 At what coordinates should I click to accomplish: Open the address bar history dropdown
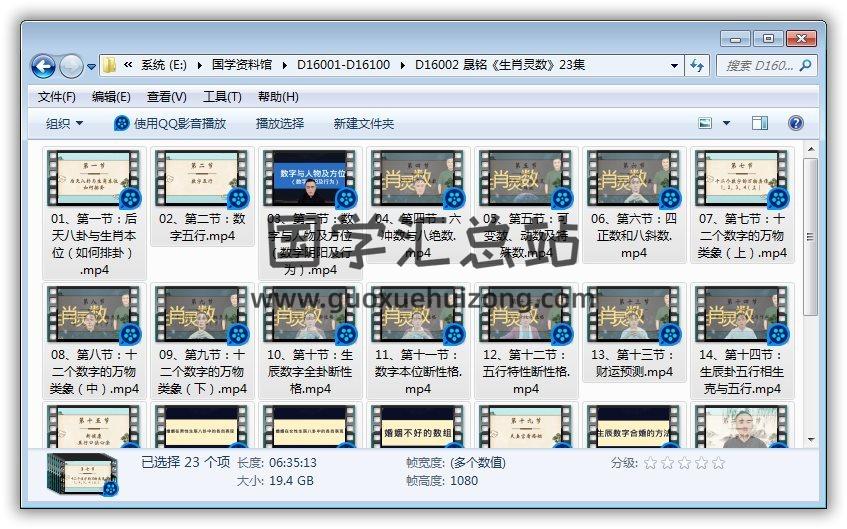coord(676,66)
